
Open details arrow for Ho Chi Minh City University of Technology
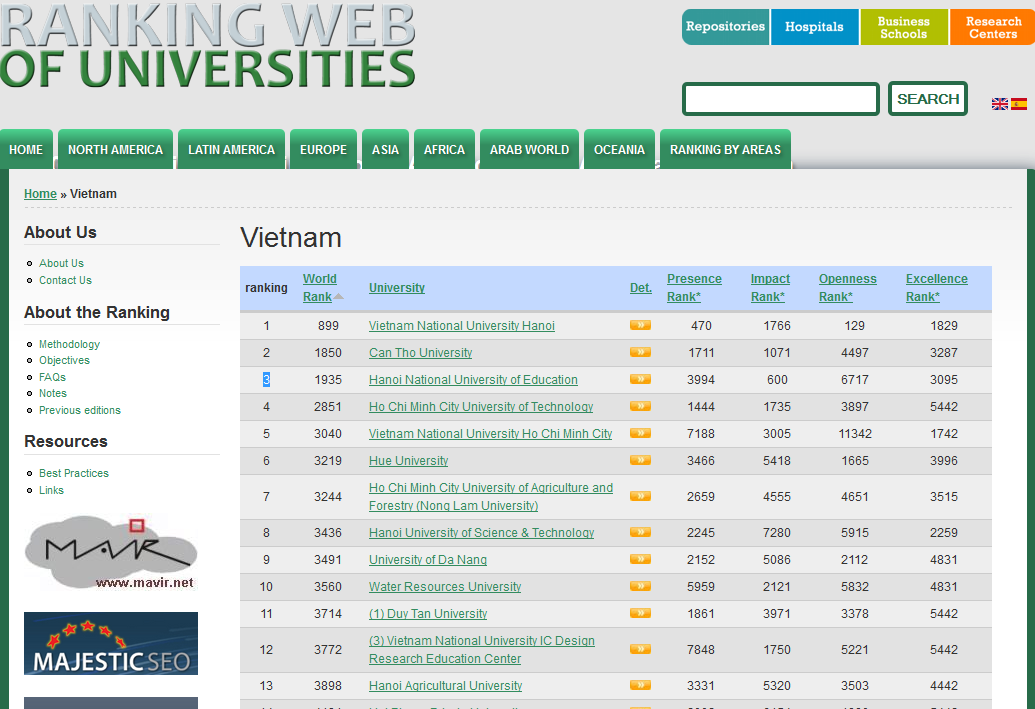tap(640, 406)
